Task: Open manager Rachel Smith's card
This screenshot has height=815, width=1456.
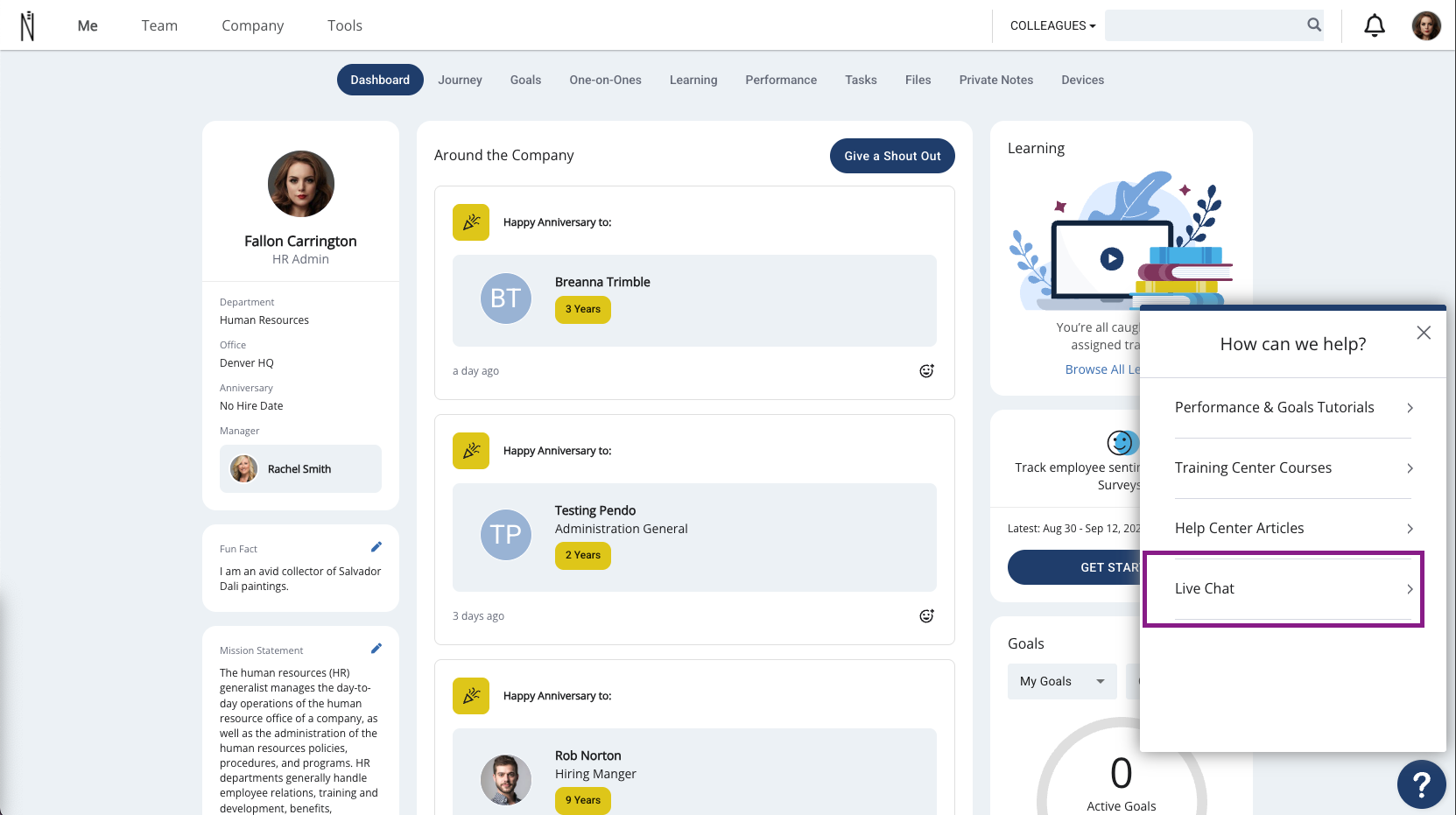Action: (300, 468)
